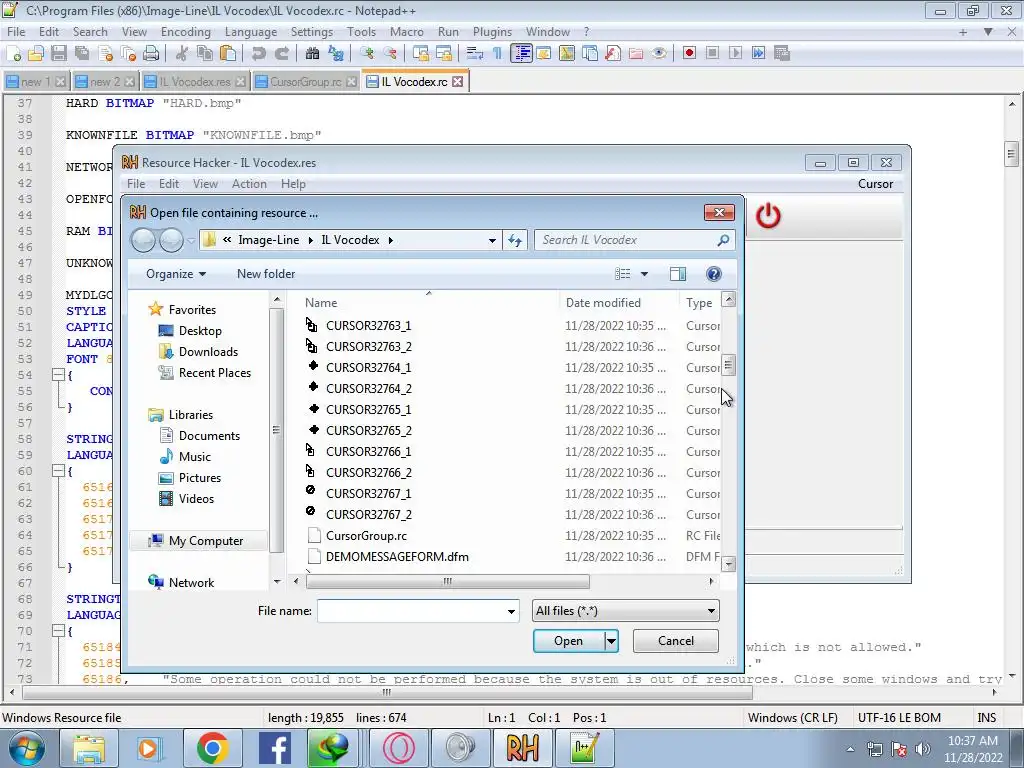
Task: Open the split arrow next to Open button
Action: click(611, 641)
